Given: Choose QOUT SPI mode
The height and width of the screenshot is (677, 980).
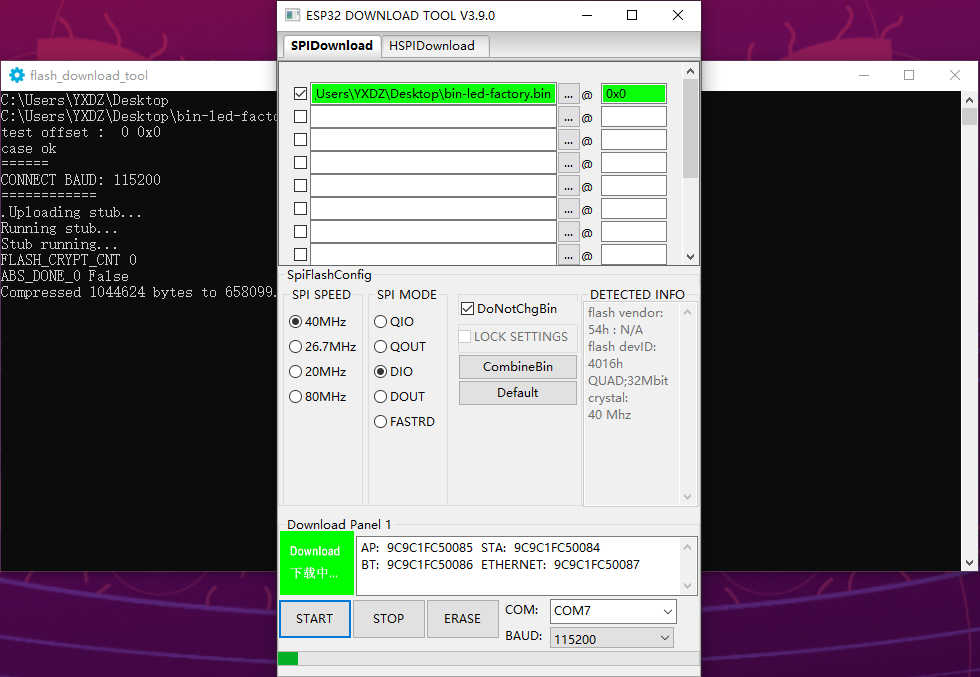Looking at the screenshot, I should [x=400, y=346].
